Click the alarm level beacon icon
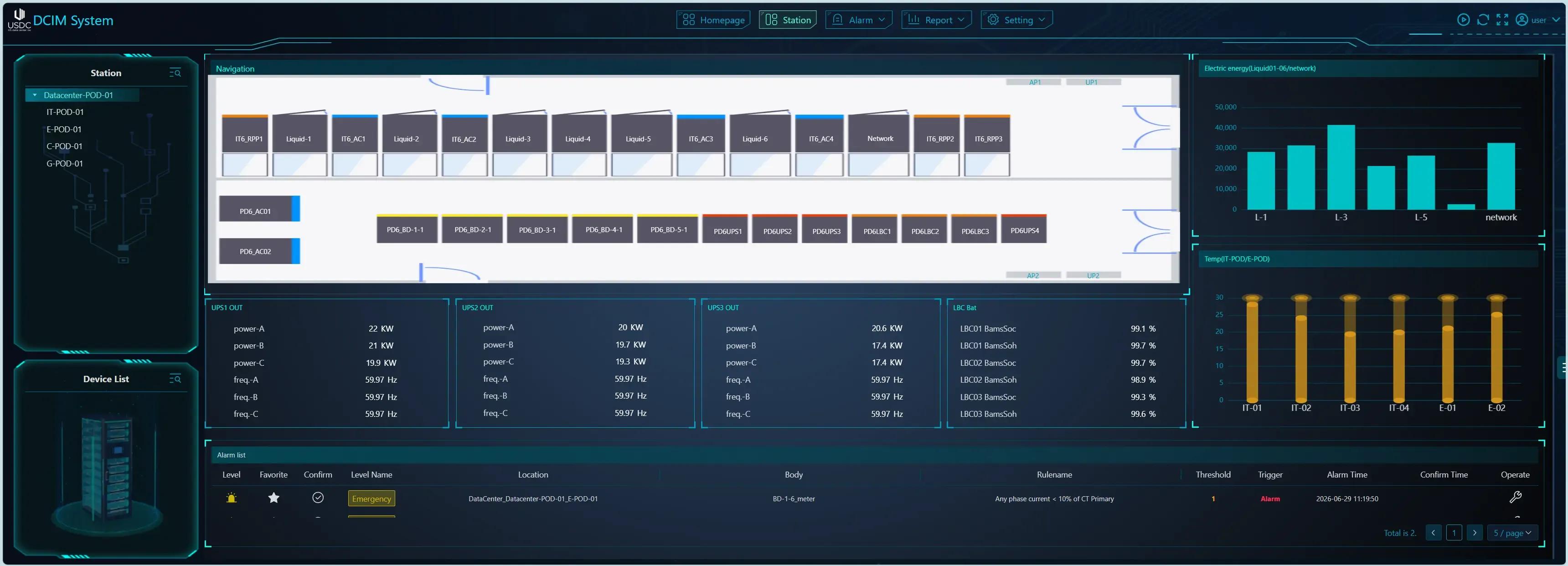 (x=231, y=498)
